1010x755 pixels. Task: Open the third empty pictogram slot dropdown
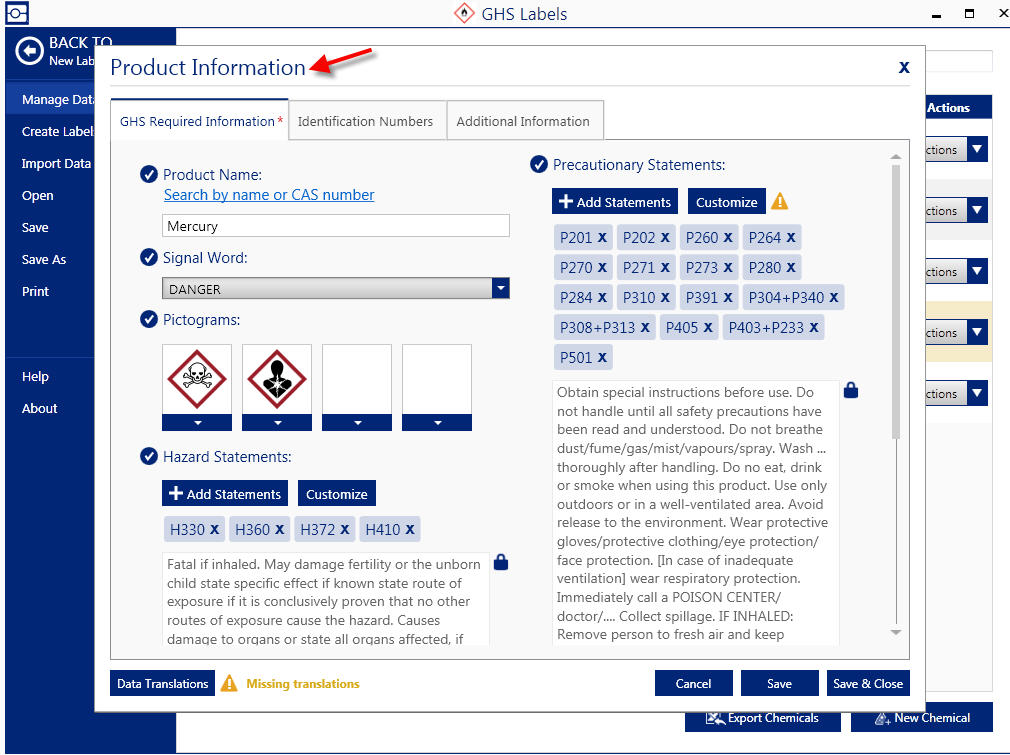tap(356, 423)
